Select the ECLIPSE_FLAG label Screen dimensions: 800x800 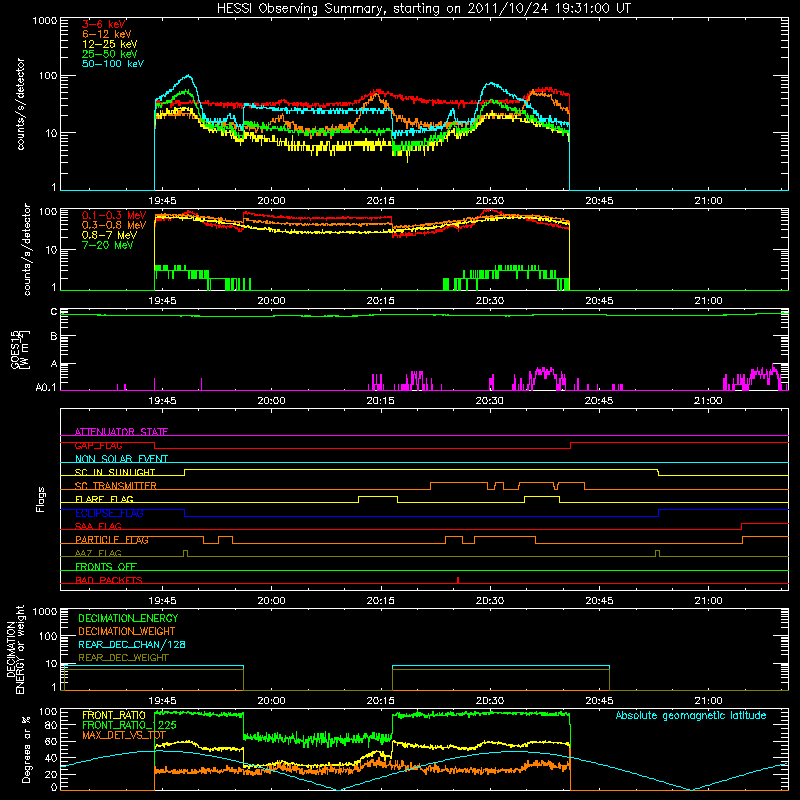109,513
